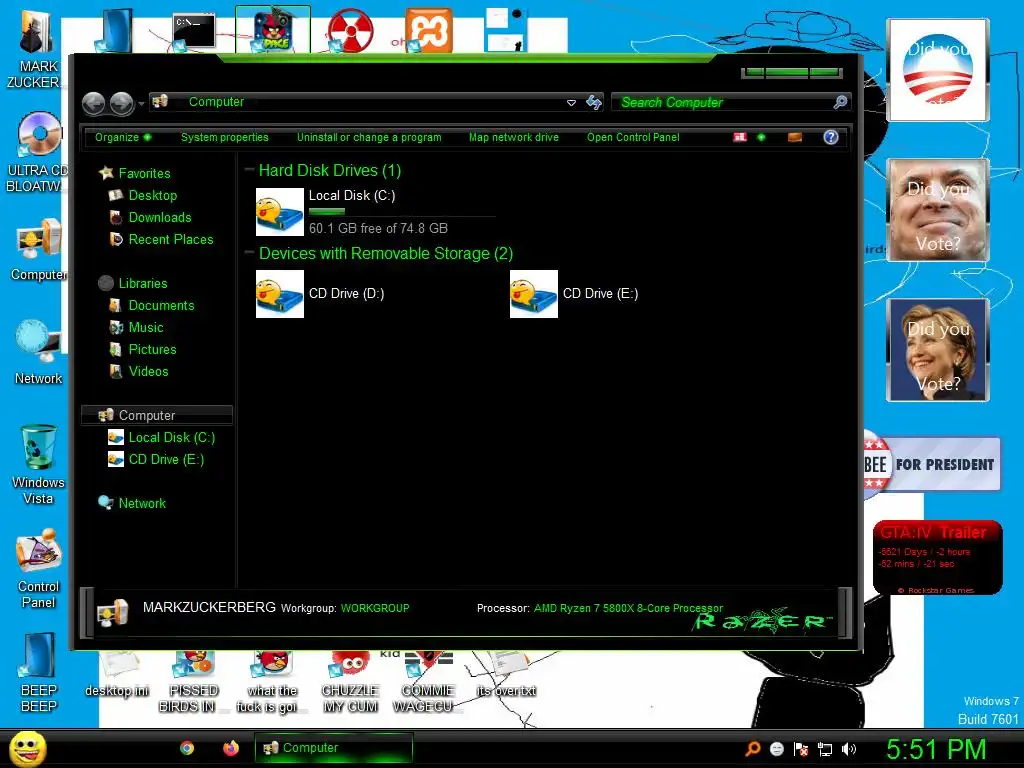Click Open Control Panel
This screenshot has height=768, width=1024.
pyautogui.click(x=633, y=137)
